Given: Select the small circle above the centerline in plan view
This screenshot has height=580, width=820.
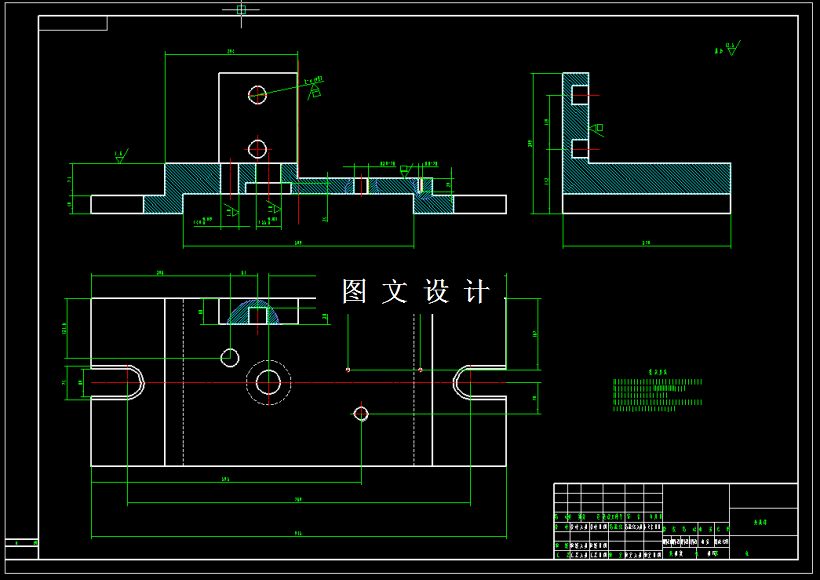Looking at the screenshot, I should click(x=230, y=358).
